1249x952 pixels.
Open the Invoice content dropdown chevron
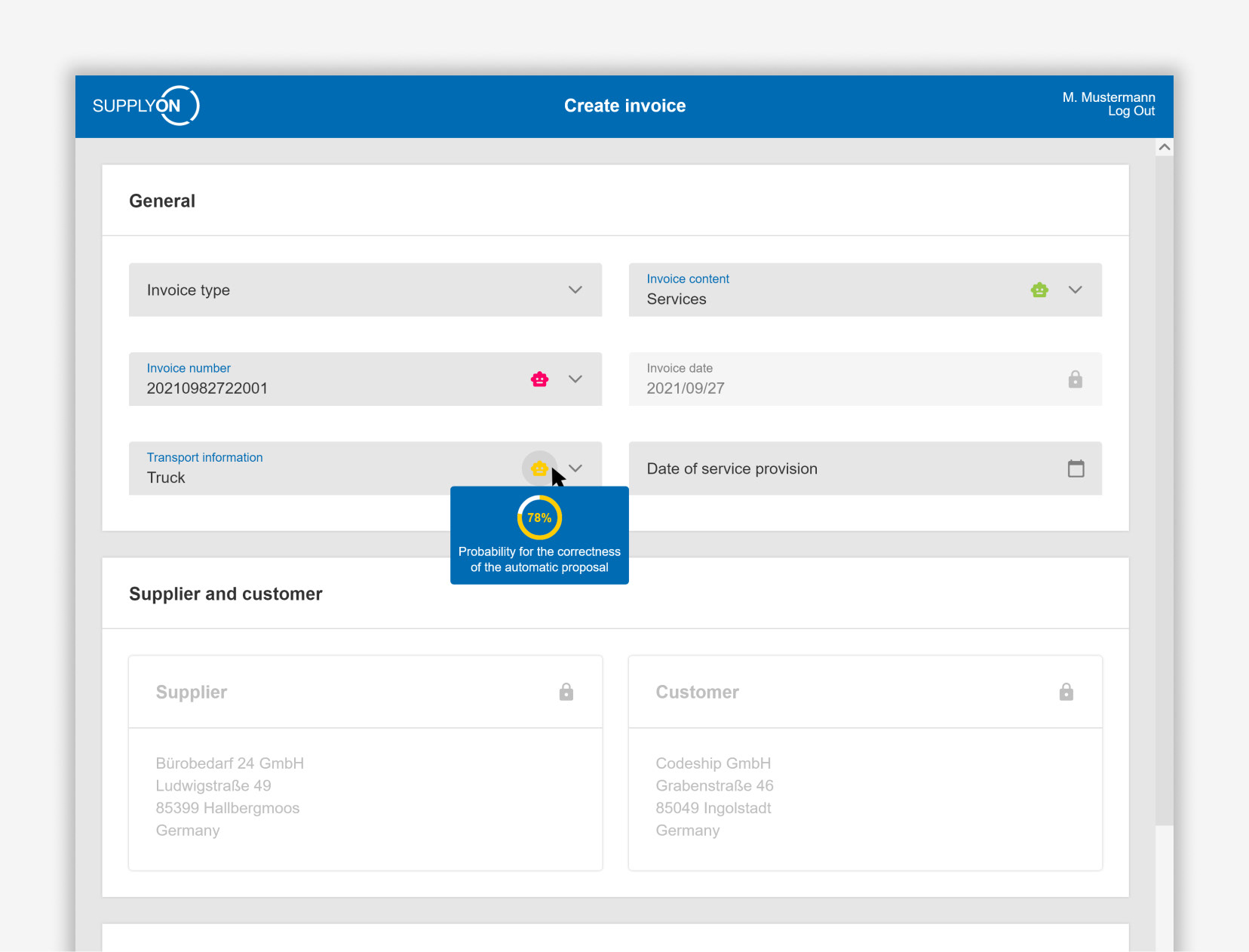1076,290
